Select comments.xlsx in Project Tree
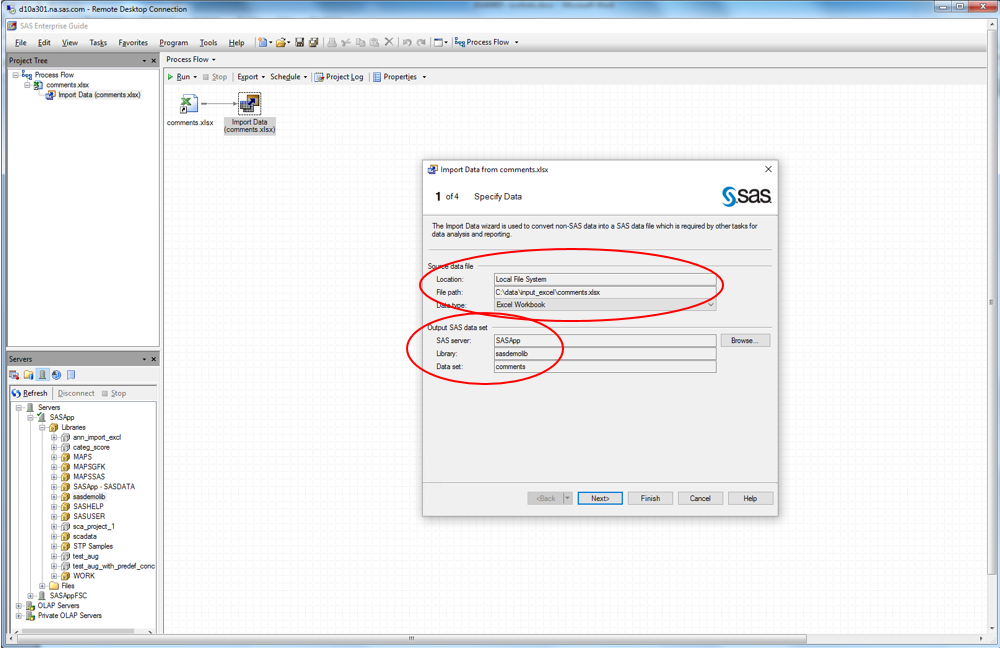This screenshot has height=648, width=1000. coord(67,85)
